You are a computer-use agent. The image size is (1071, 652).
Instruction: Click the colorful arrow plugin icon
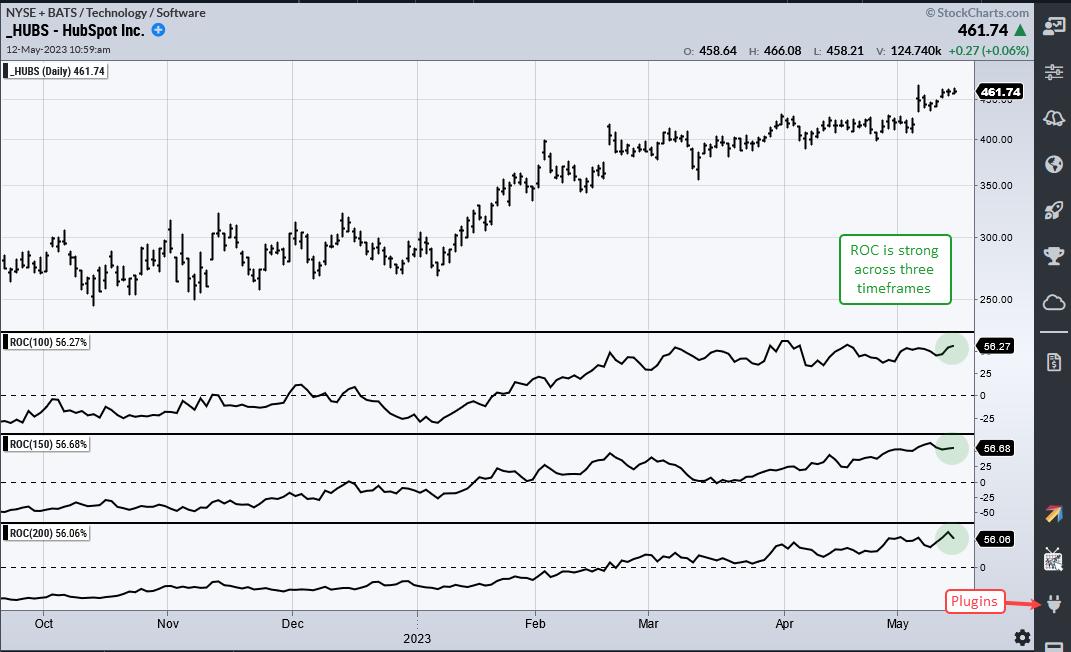1053,513
